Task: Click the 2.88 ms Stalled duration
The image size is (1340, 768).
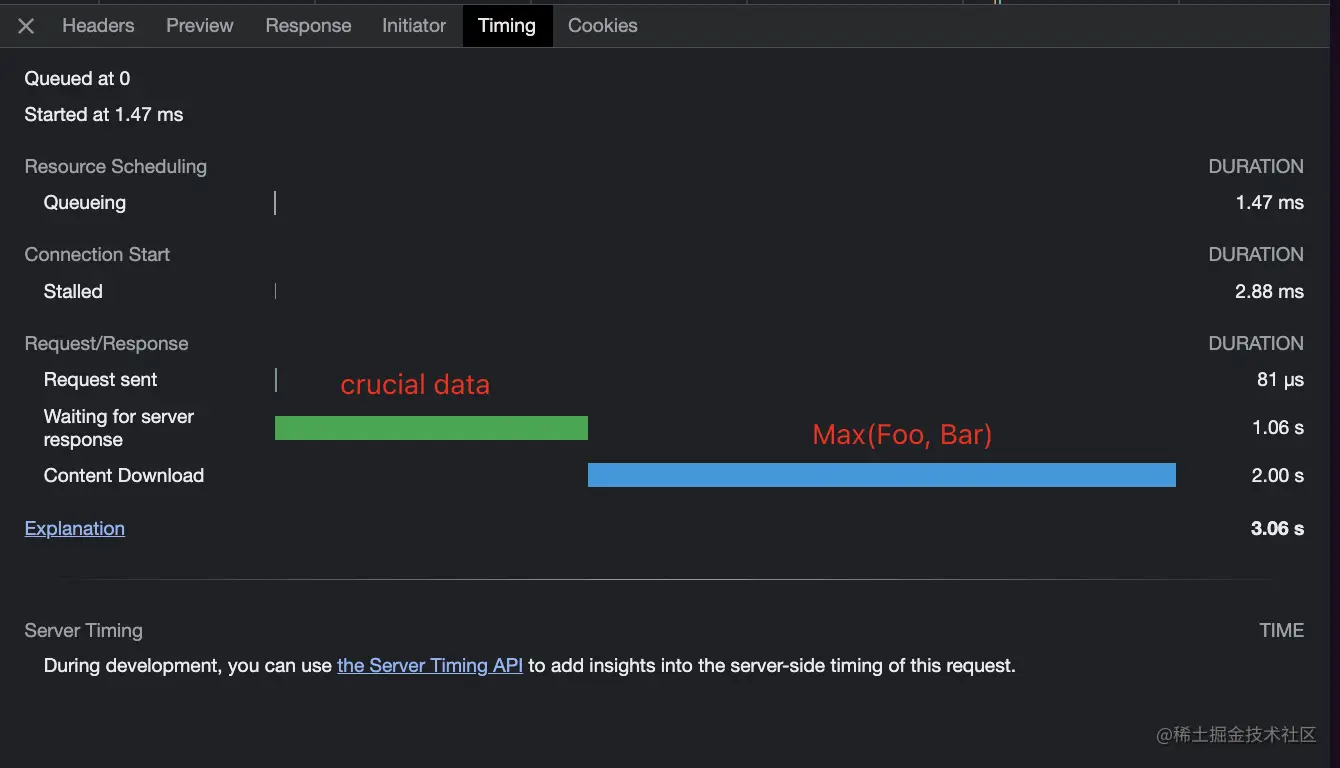Action: [x=1269, y=292]
